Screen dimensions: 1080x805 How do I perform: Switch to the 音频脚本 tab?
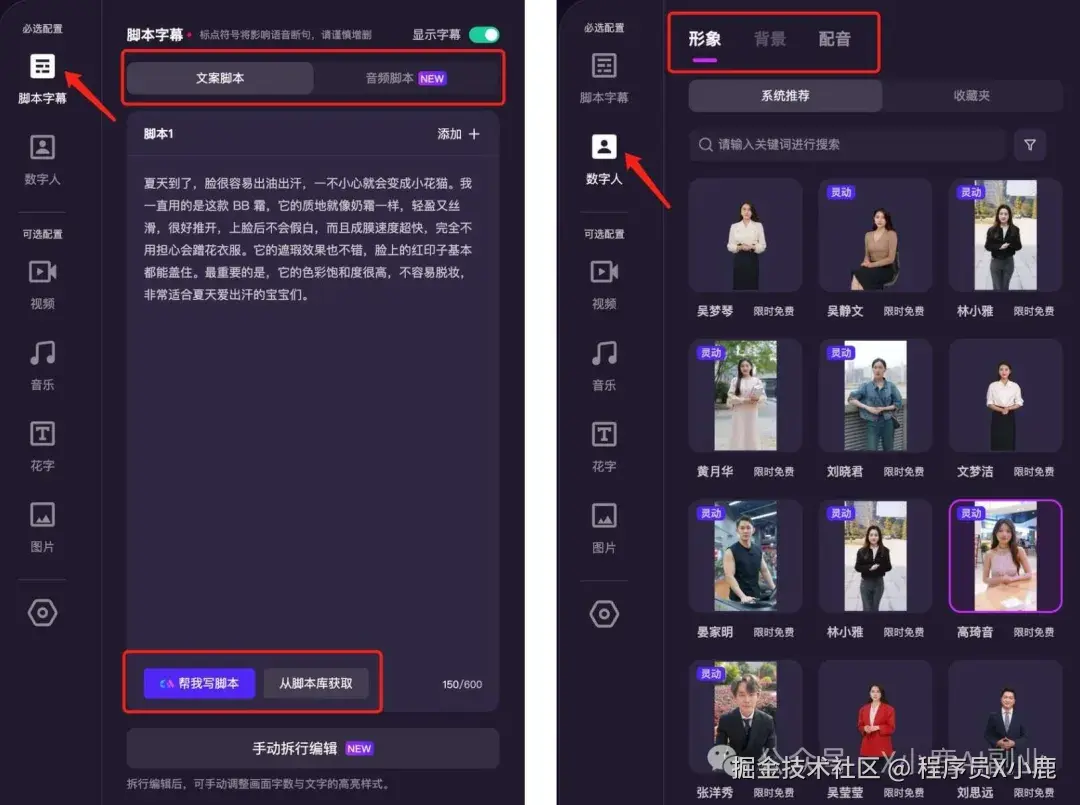coord(389,78)
